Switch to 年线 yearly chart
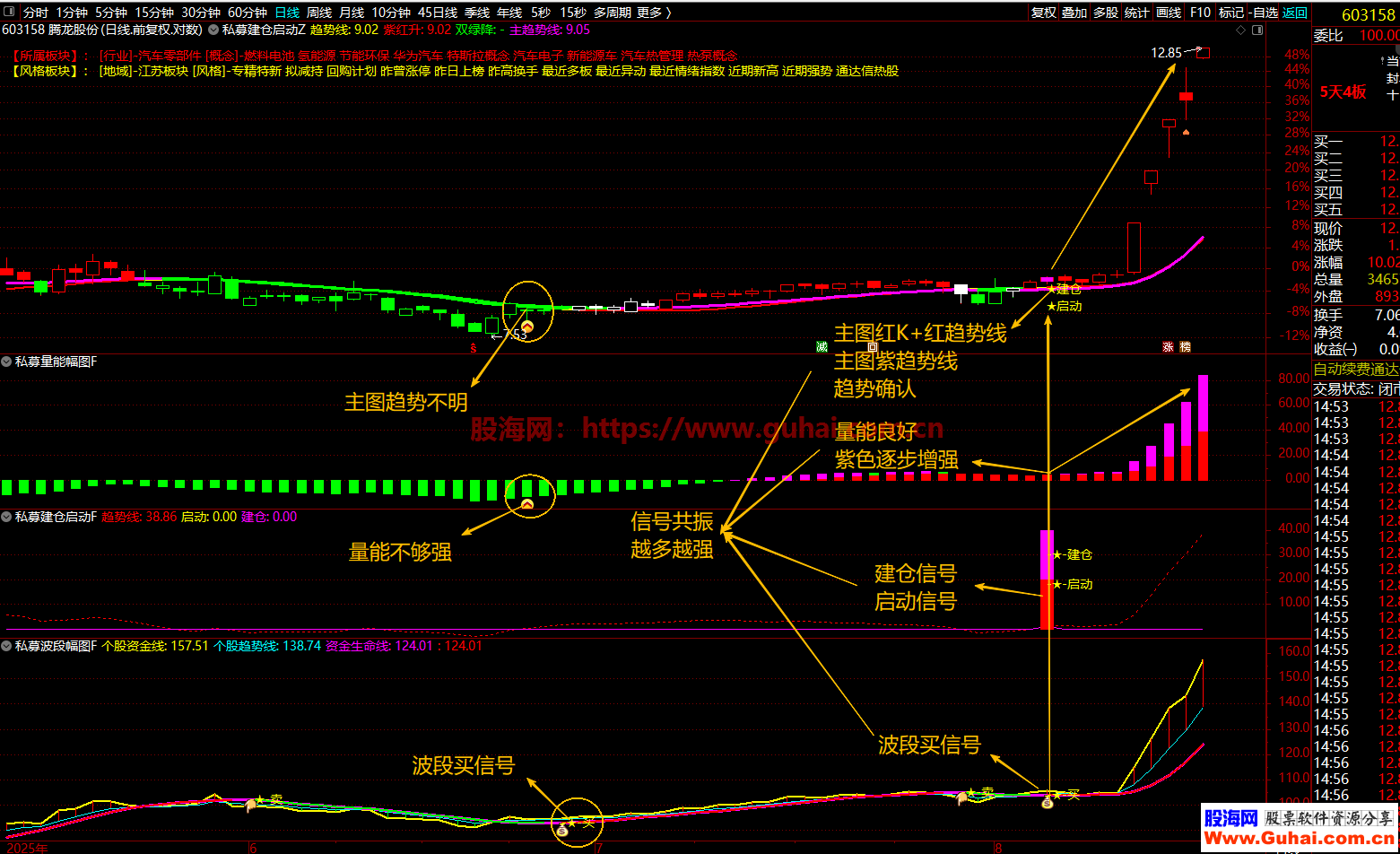1400x854 pixels. (509, 13)
